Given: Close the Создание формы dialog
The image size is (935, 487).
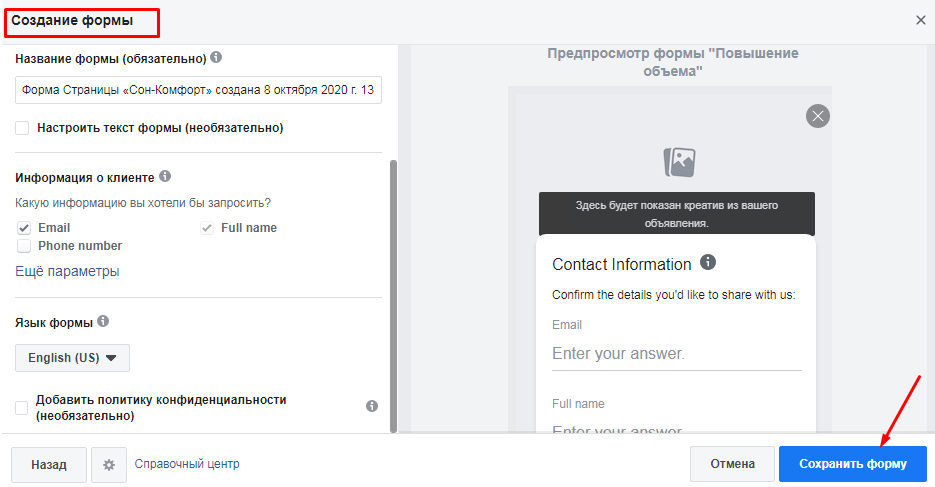Looking at the screenshot, I should pyautogui.click(x=920, y=20).
